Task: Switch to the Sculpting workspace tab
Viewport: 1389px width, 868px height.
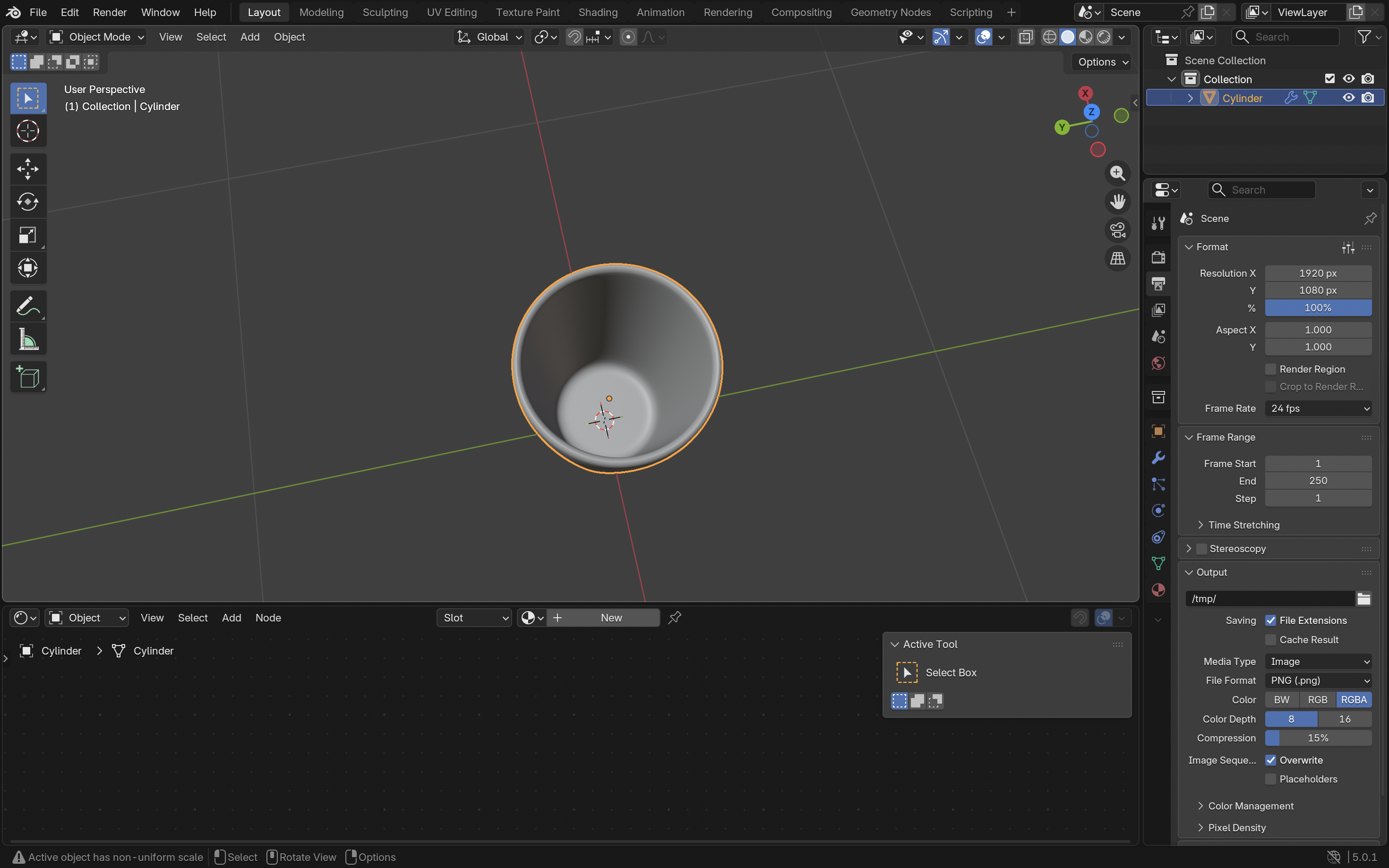Action: 385,12
